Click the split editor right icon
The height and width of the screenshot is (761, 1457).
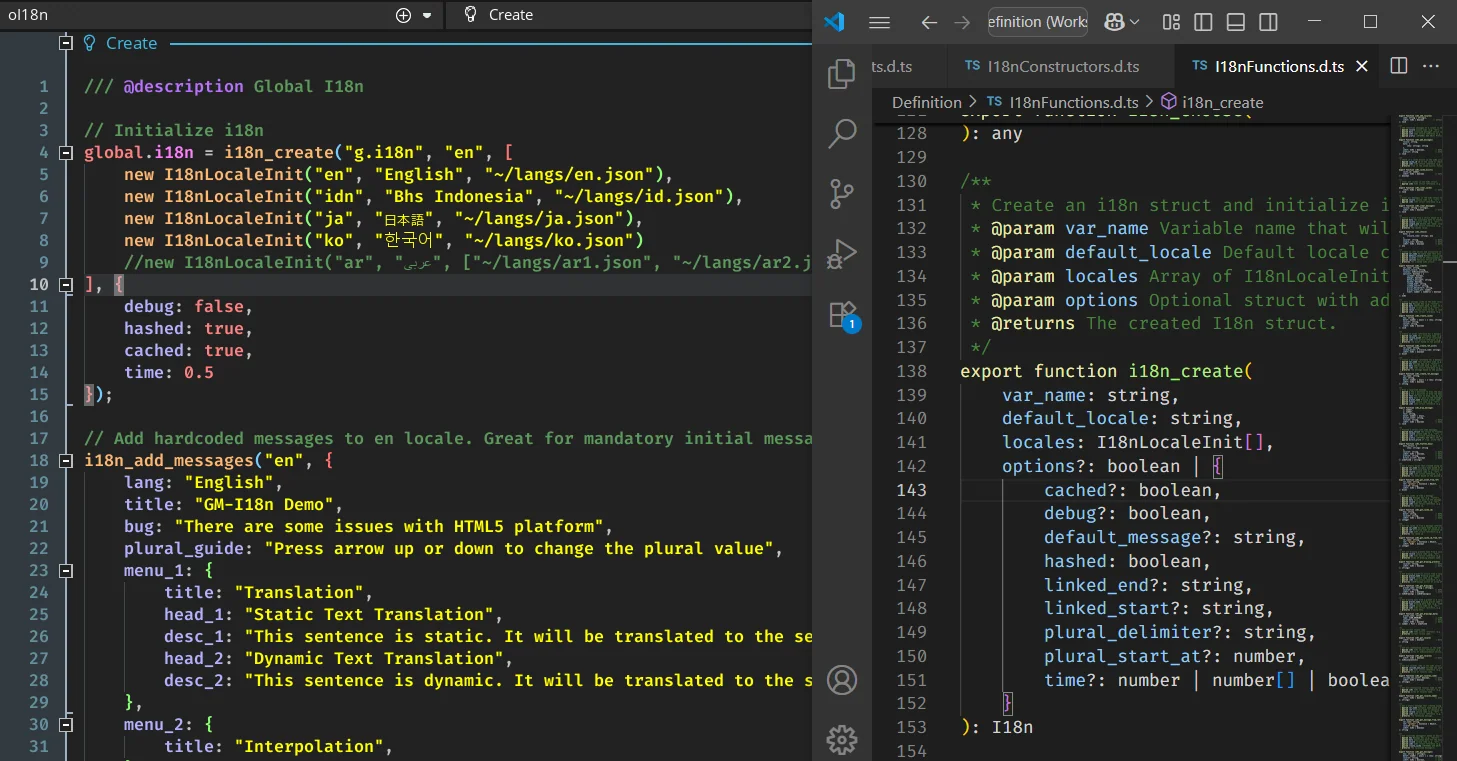click(1399, 66)
